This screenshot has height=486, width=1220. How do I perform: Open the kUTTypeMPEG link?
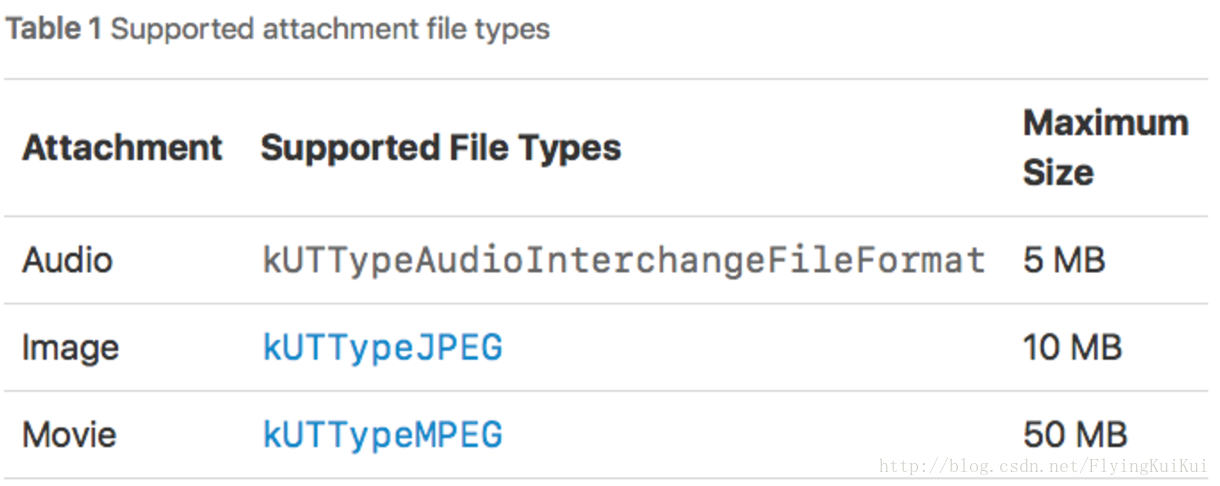[382, 435]
